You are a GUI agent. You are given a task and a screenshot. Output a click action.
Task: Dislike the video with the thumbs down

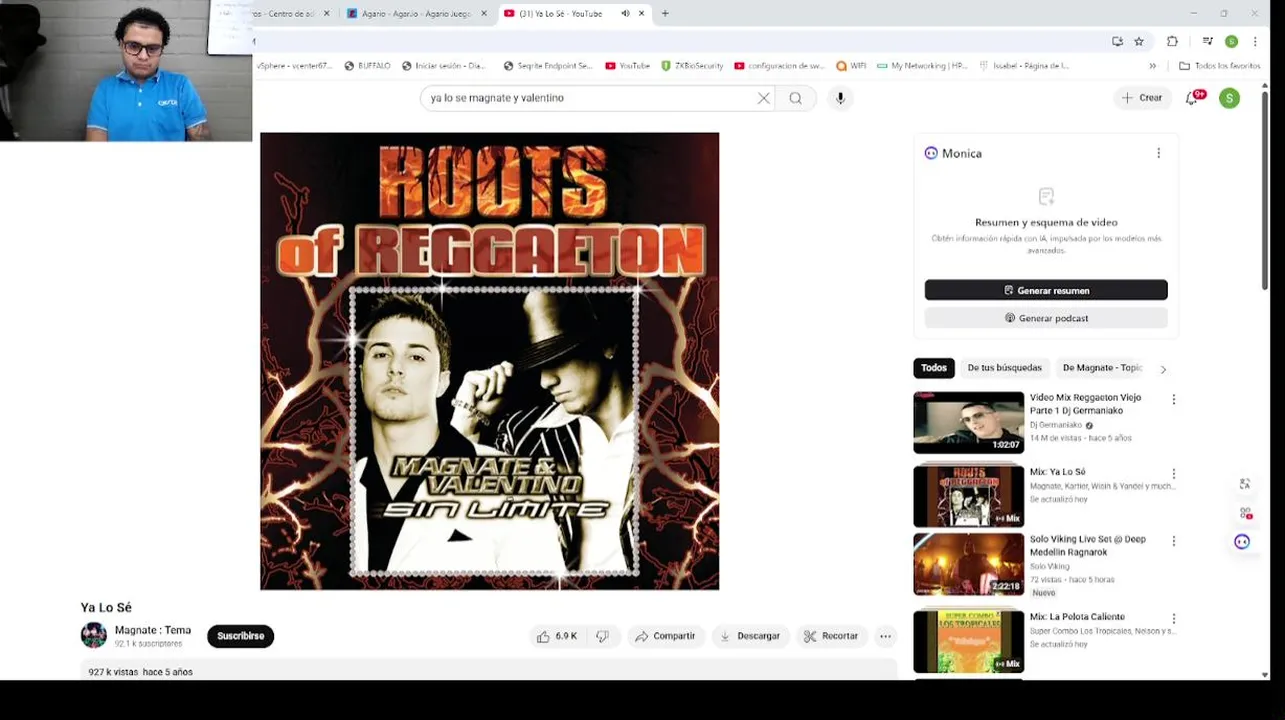602,636
